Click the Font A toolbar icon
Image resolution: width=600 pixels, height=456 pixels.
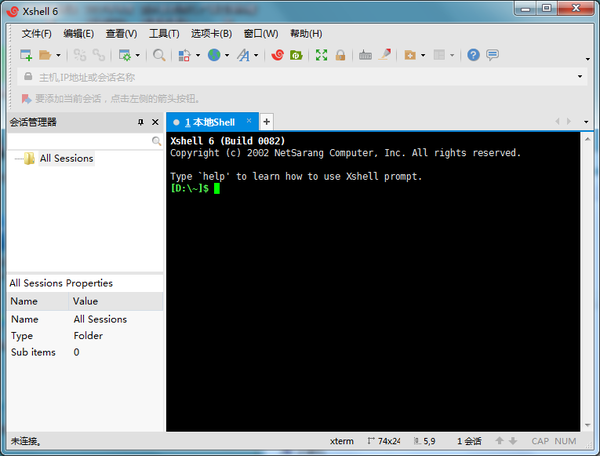click(x=243, y=55)
